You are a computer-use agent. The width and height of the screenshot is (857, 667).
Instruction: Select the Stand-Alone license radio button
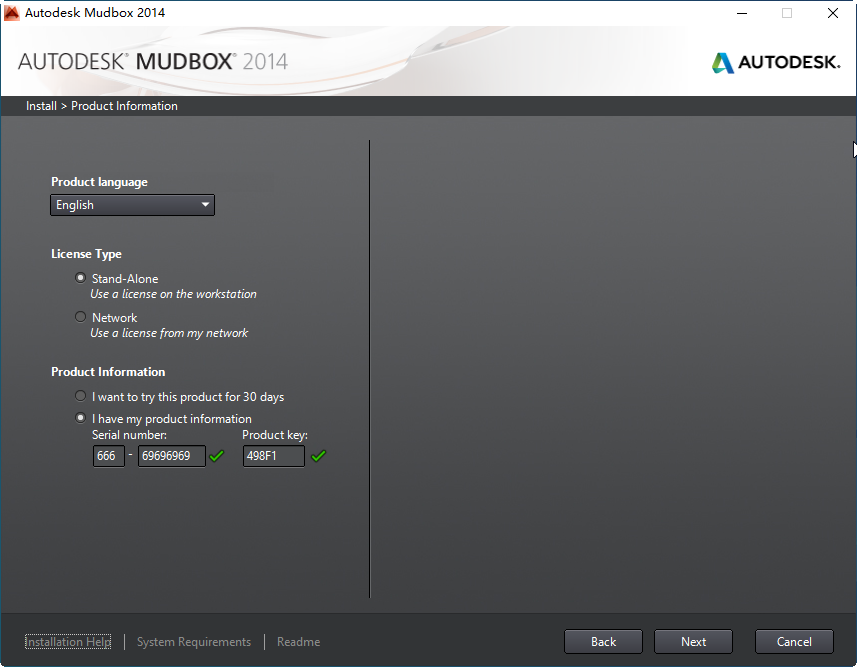click(80, 278)
